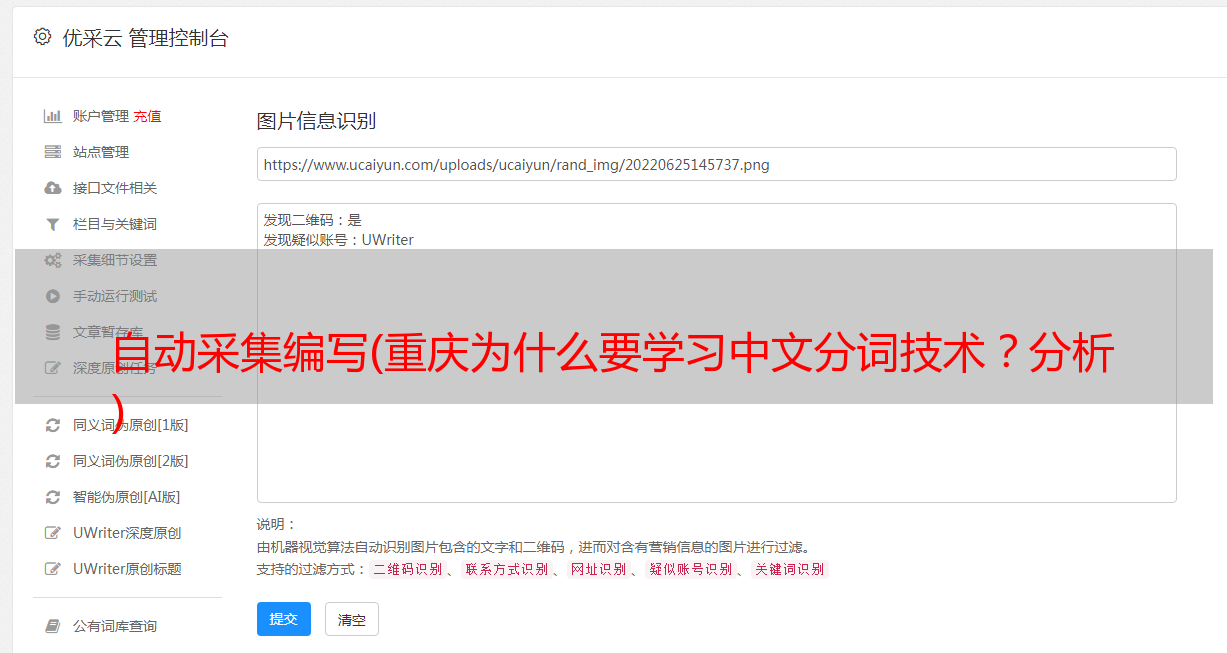
Task: Click inside the recognition result text area
Action: (x=716, y=353)
